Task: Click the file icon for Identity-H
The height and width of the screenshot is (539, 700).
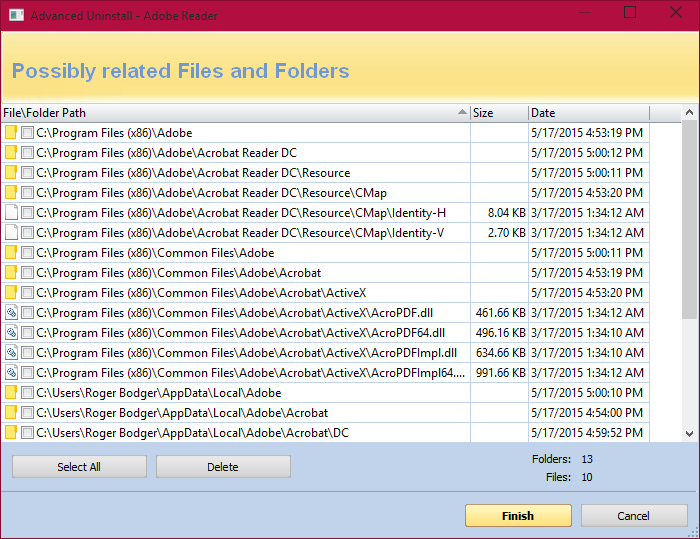Action: (11, 213)
